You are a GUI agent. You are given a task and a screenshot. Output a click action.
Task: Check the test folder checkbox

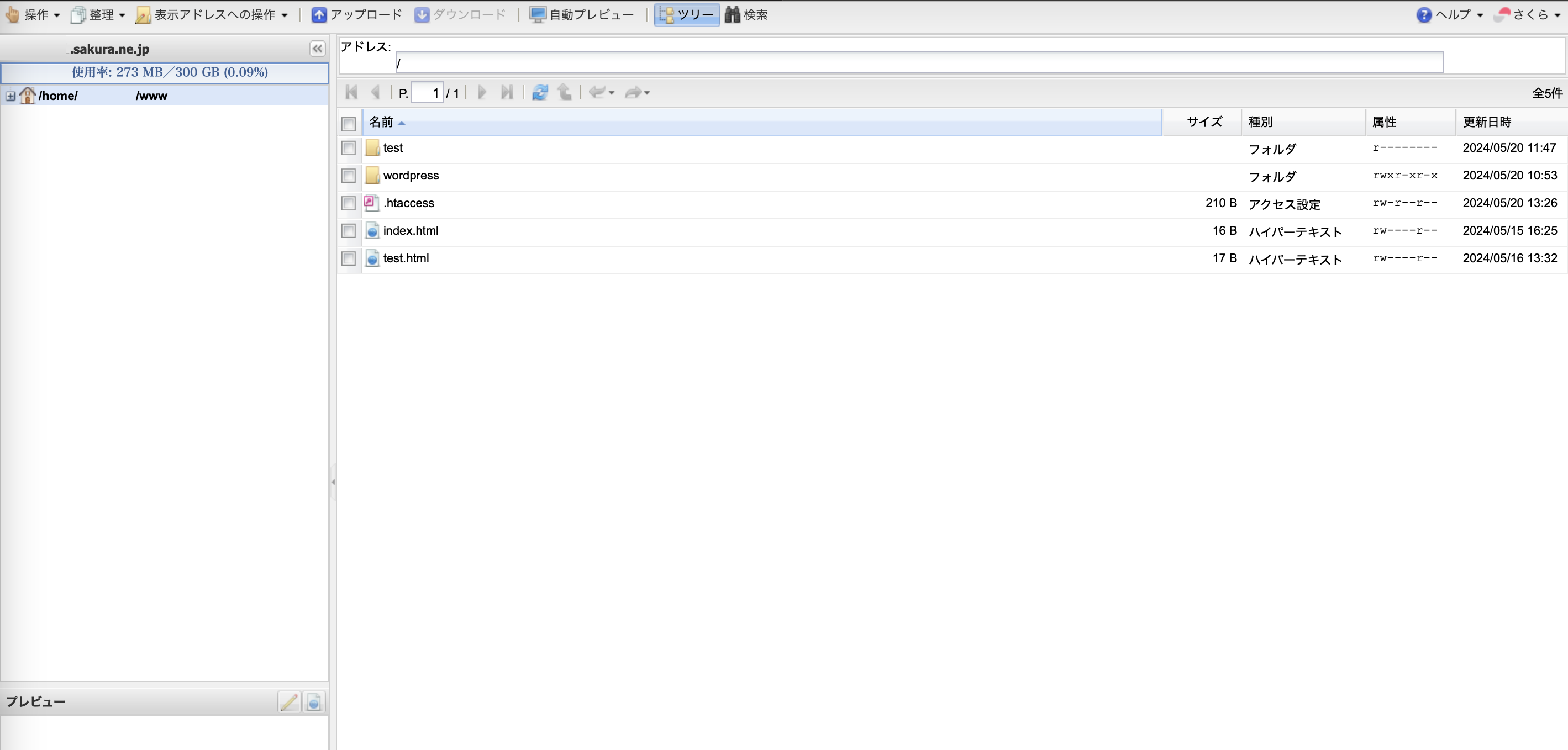coord(349,148)
